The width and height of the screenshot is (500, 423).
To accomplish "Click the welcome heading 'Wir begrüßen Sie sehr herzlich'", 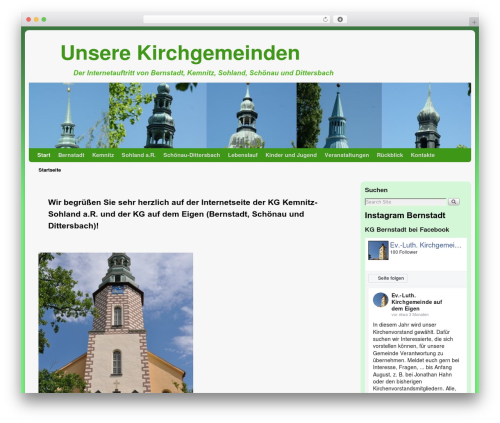I will (x=183, y=214).
